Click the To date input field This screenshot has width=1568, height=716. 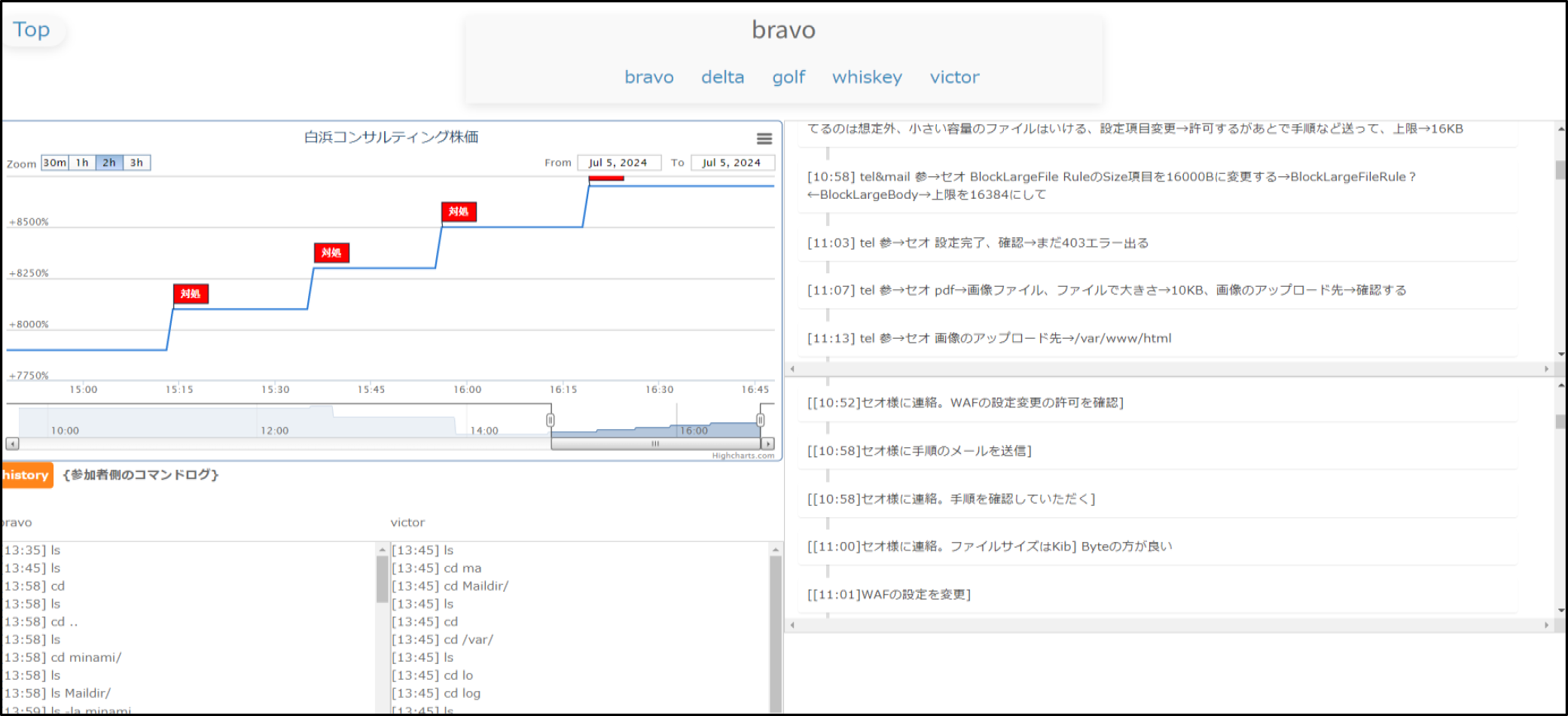pyautogui.click(x=732, y=163)
